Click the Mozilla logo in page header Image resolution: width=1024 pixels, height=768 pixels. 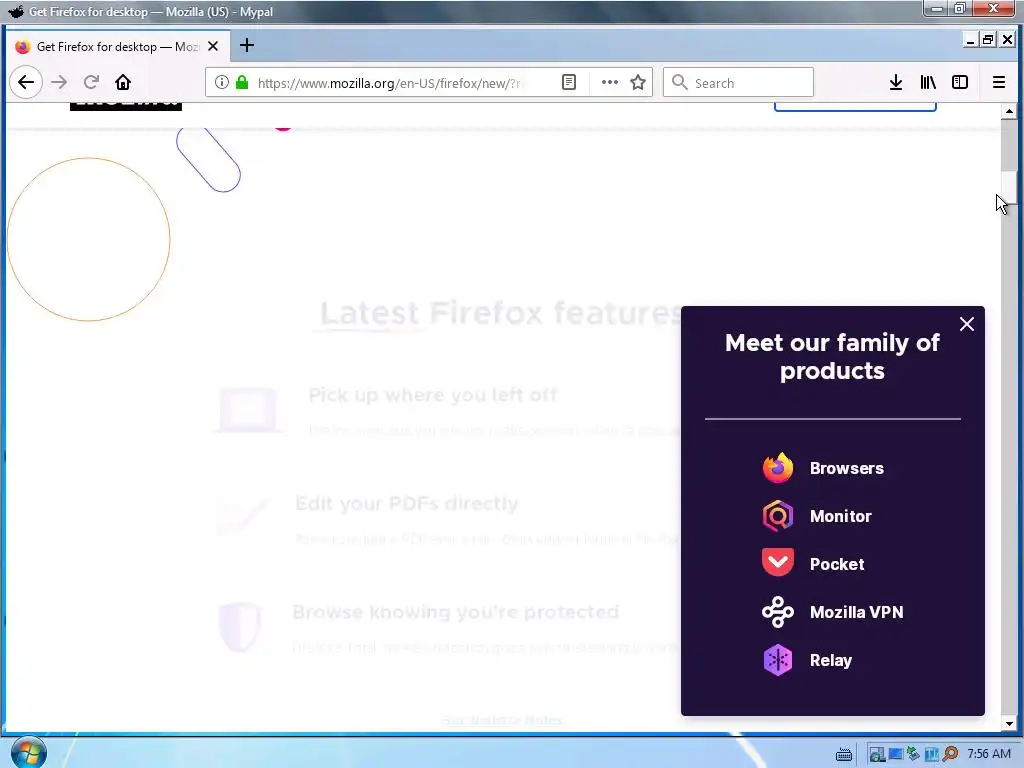pyautogui.click(x=125, y=106)
